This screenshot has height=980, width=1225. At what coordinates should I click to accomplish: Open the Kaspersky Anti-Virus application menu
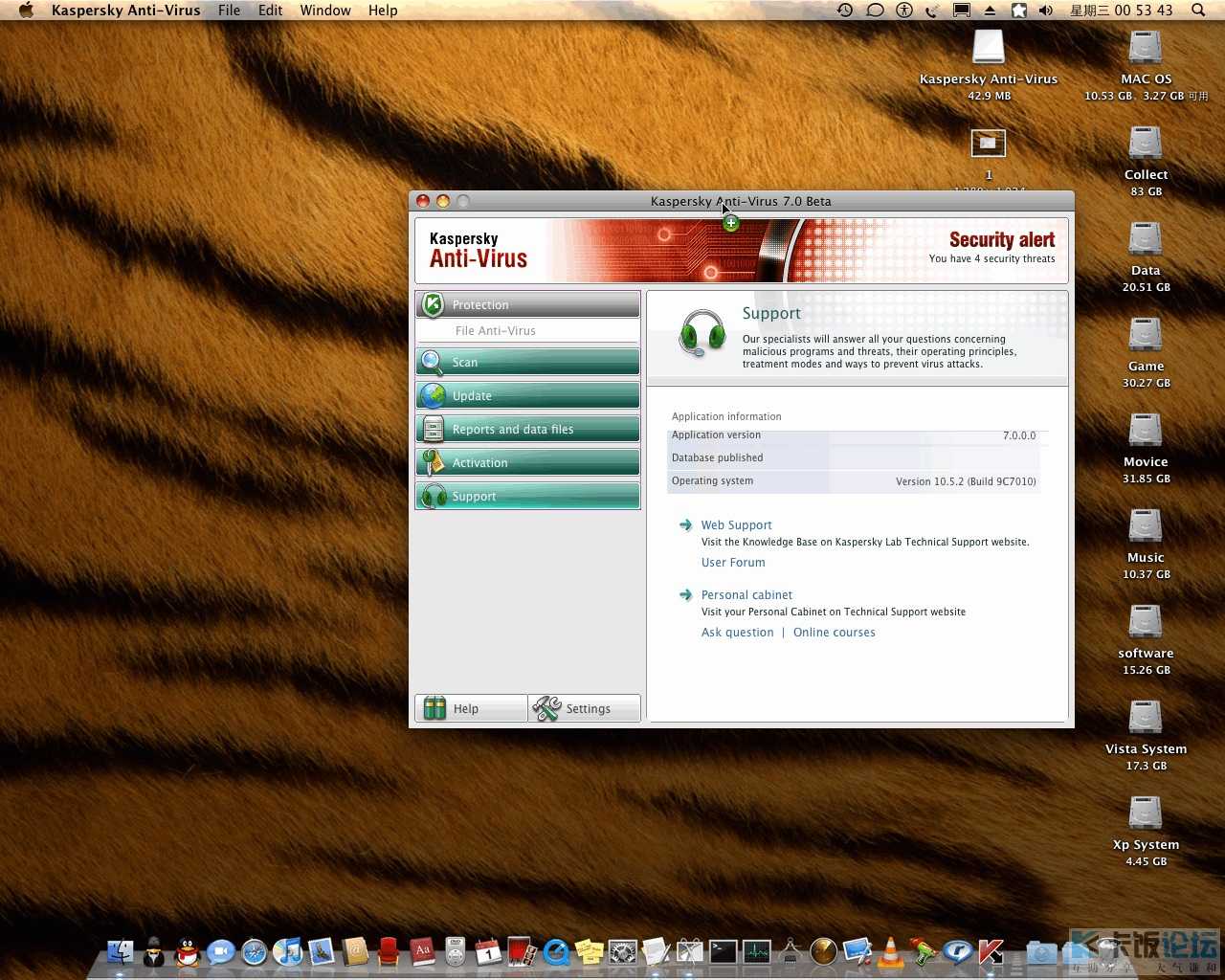[x=125, y=11]
